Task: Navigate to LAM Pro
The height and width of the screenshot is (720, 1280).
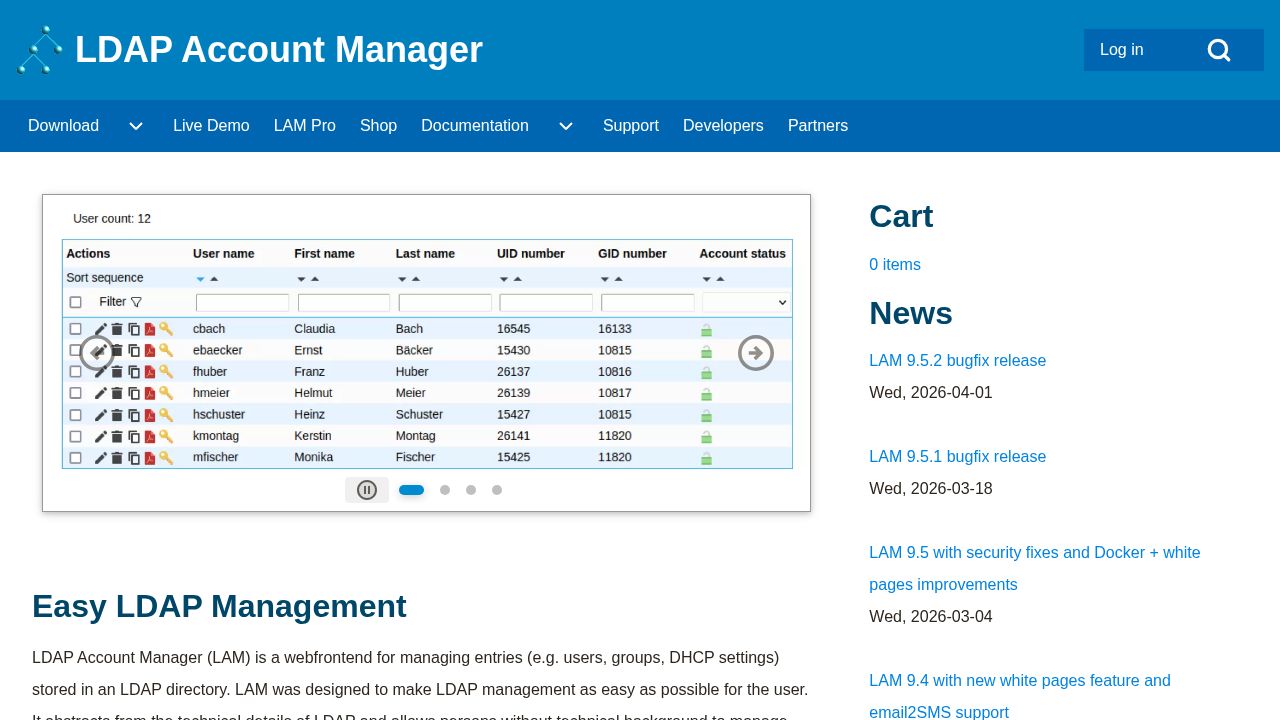Action: [x=305, y=126]
